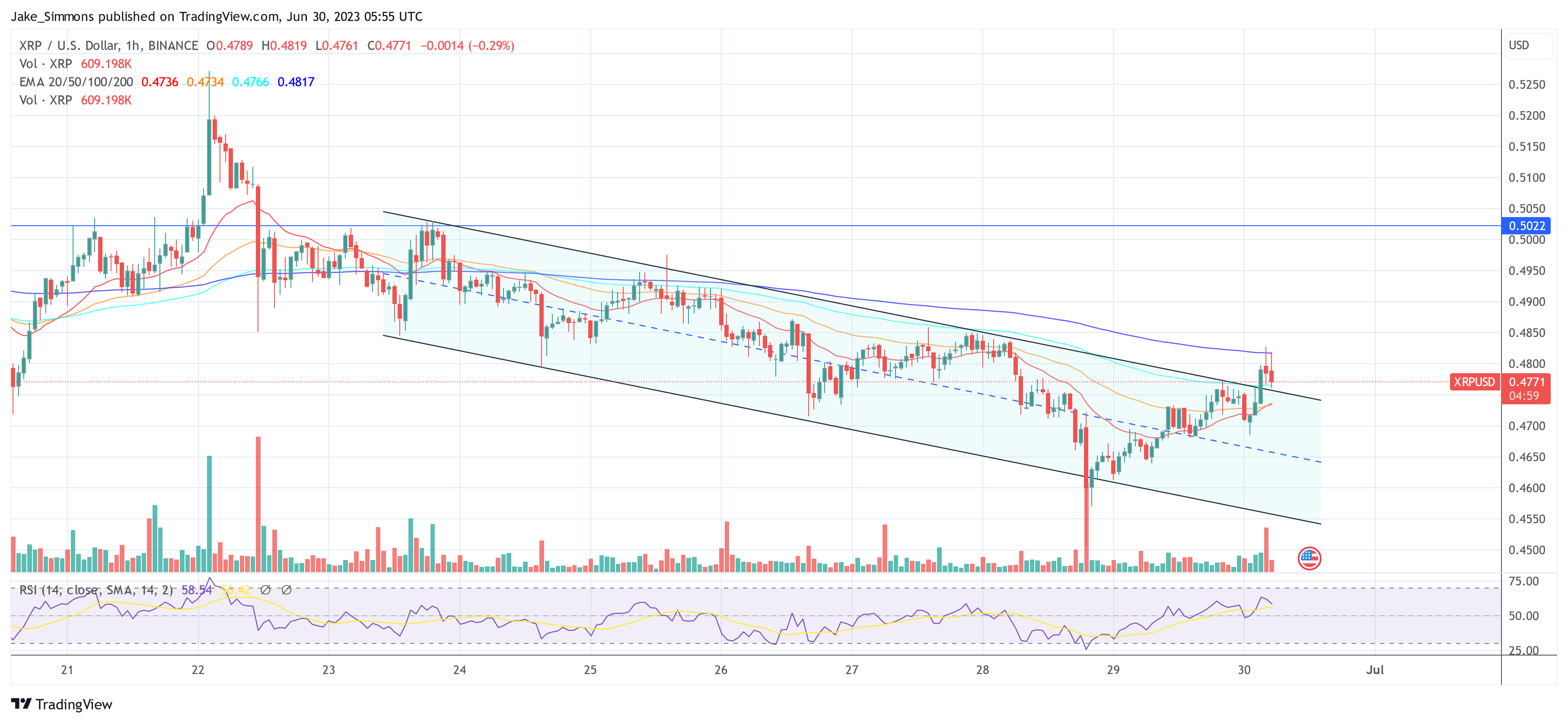This screenshot has width=1568, height=723.
Task: Click the red XRPUSD price label
Action: tap(1474, 382)
